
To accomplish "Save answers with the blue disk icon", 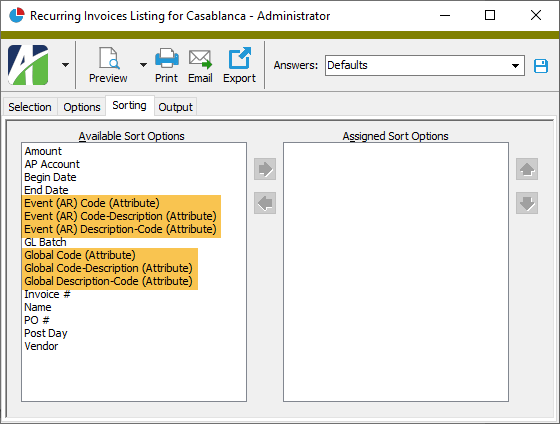I will [541, 66].
